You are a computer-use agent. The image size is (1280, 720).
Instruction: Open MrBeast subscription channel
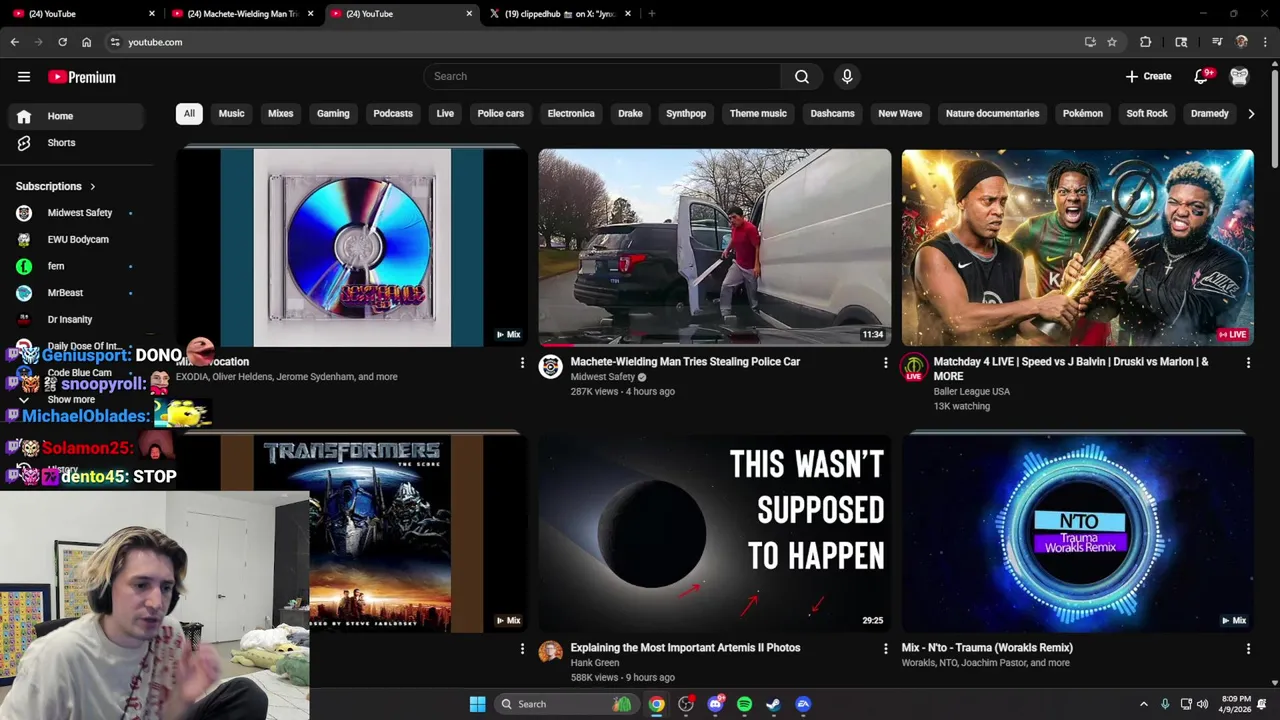[x=78, y=293]
